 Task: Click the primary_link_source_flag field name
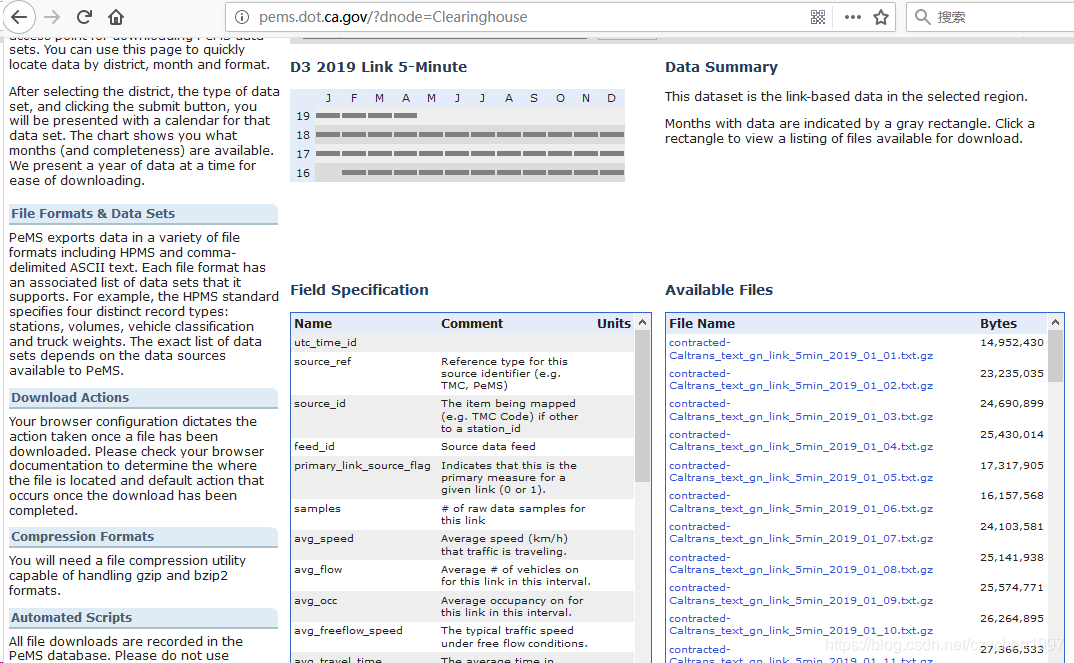pyautogui.click(x=362, y=465)
